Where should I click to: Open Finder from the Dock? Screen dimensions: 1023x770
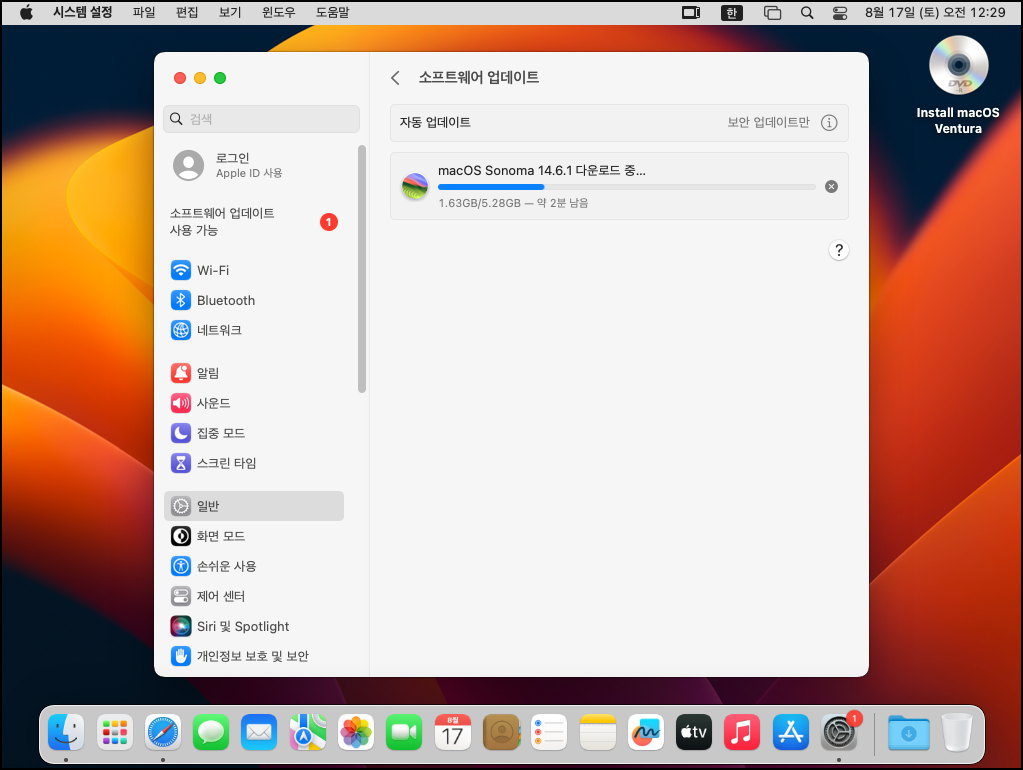(67, 732)
